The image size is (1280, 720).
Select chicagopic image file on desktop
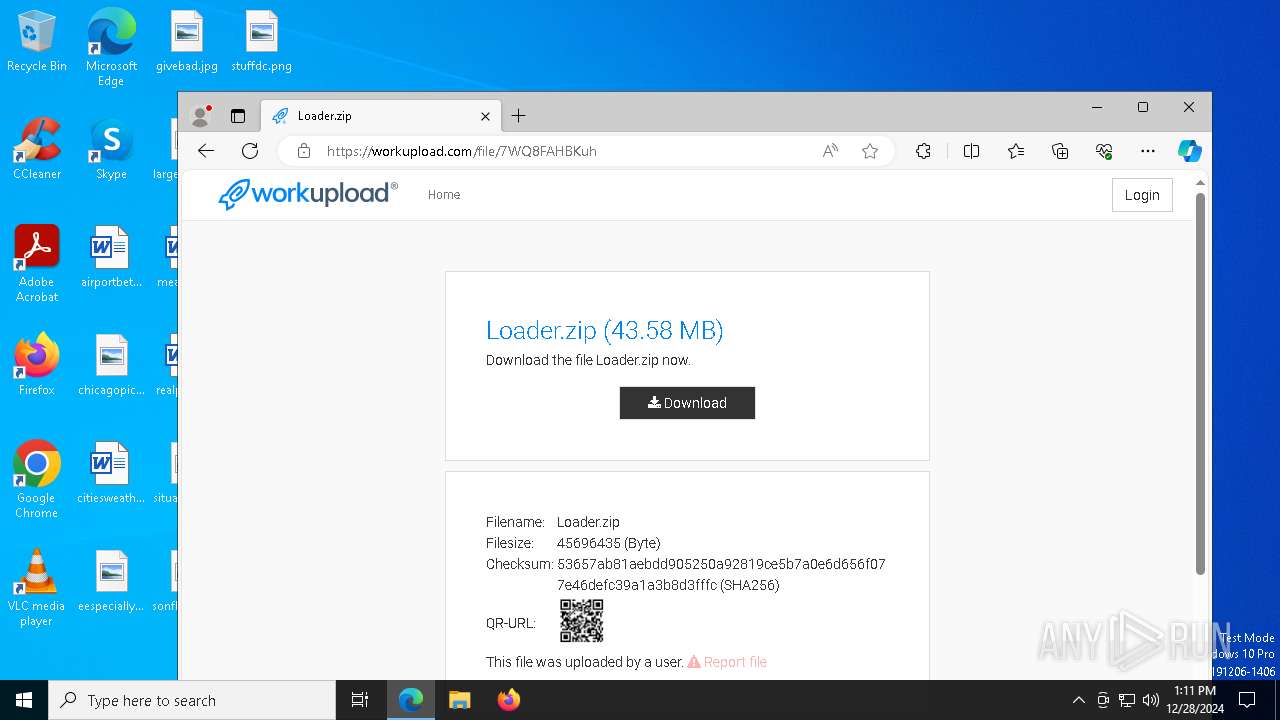click(111, 366)
